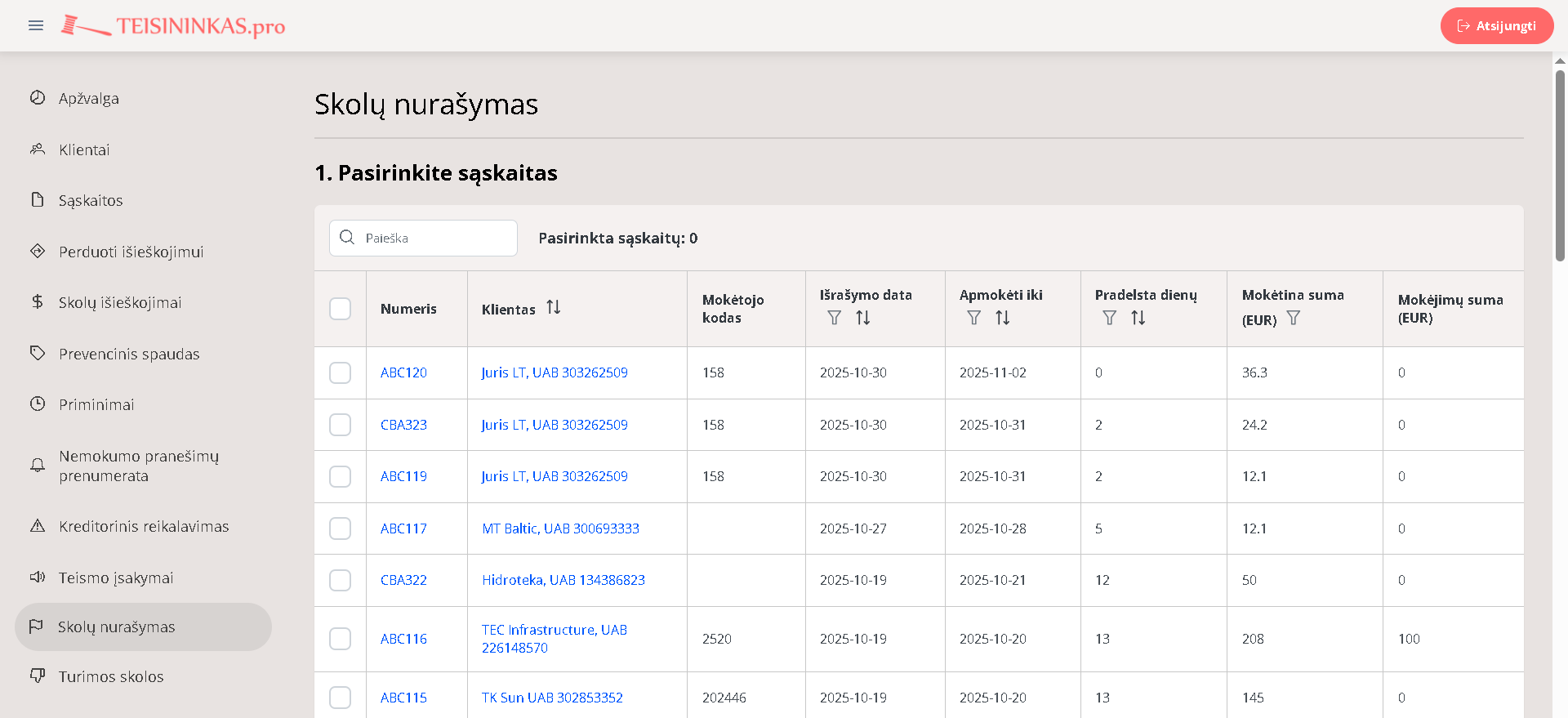Click the megaphone icon for Teismo įsakymai

(38, 578)
